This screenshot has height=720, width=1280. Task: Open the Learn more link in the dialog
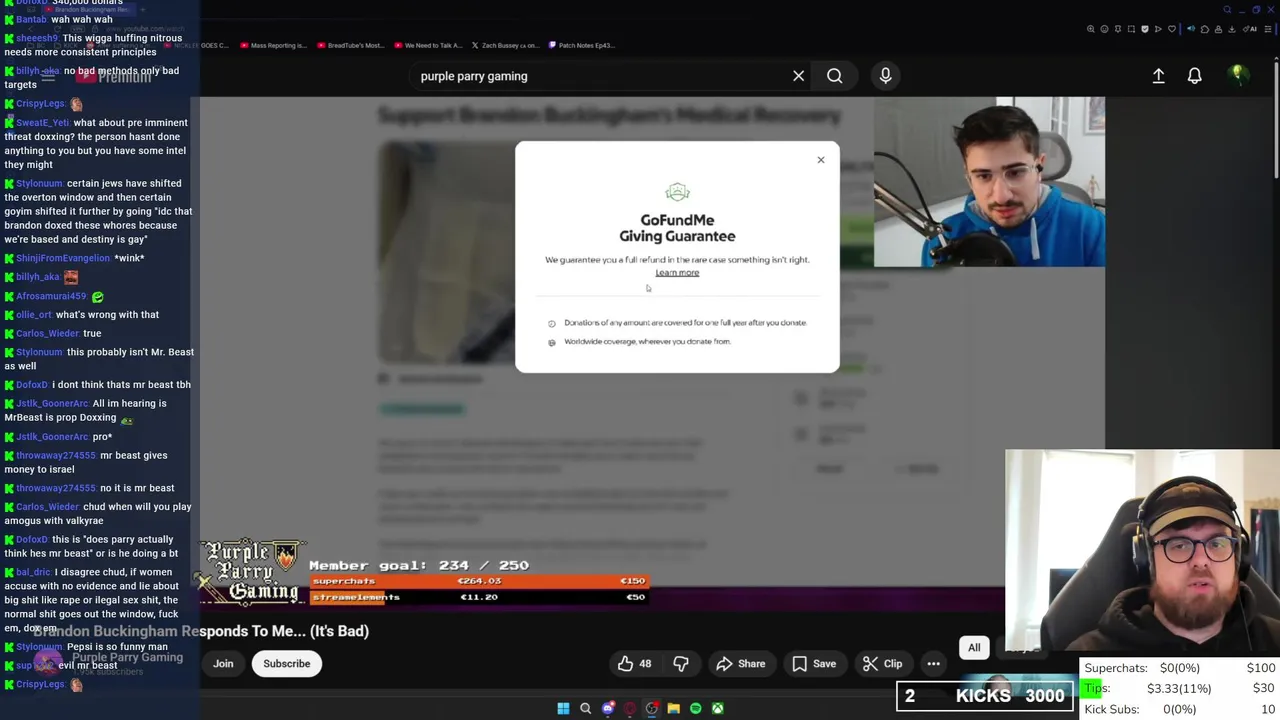pos(677,273)
